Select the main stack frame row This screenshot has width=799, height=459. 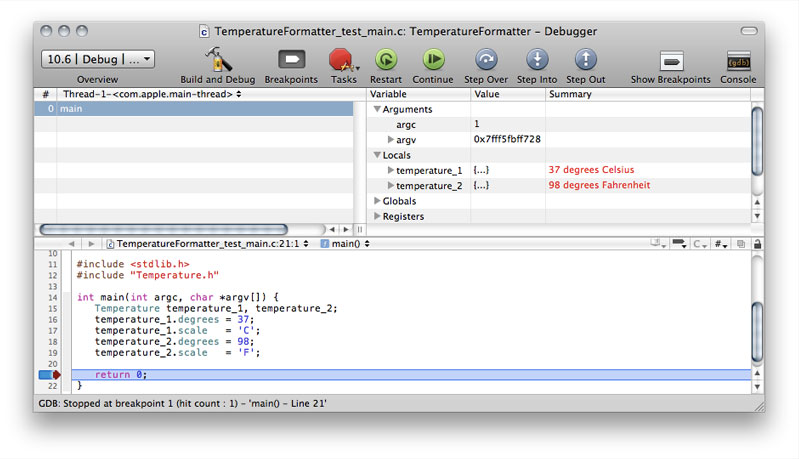[194, 109]
